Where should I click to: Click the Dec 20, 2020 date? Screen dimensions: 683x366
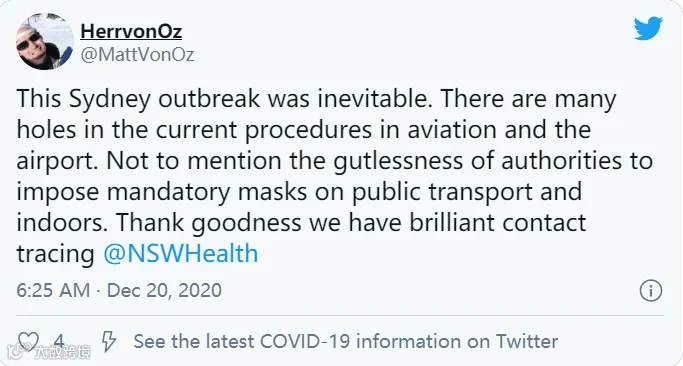164,291
